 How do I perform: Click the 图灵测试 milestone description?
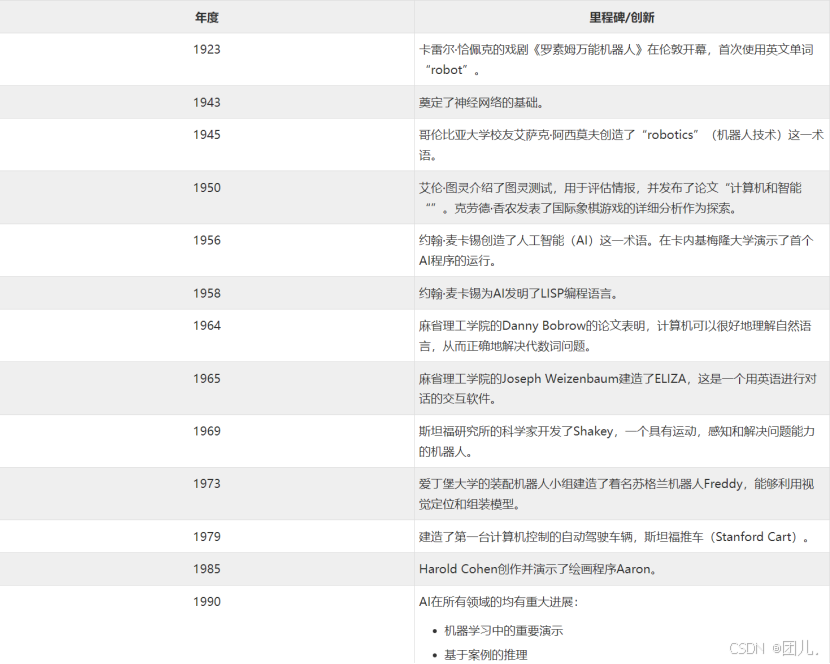point(610,198)
